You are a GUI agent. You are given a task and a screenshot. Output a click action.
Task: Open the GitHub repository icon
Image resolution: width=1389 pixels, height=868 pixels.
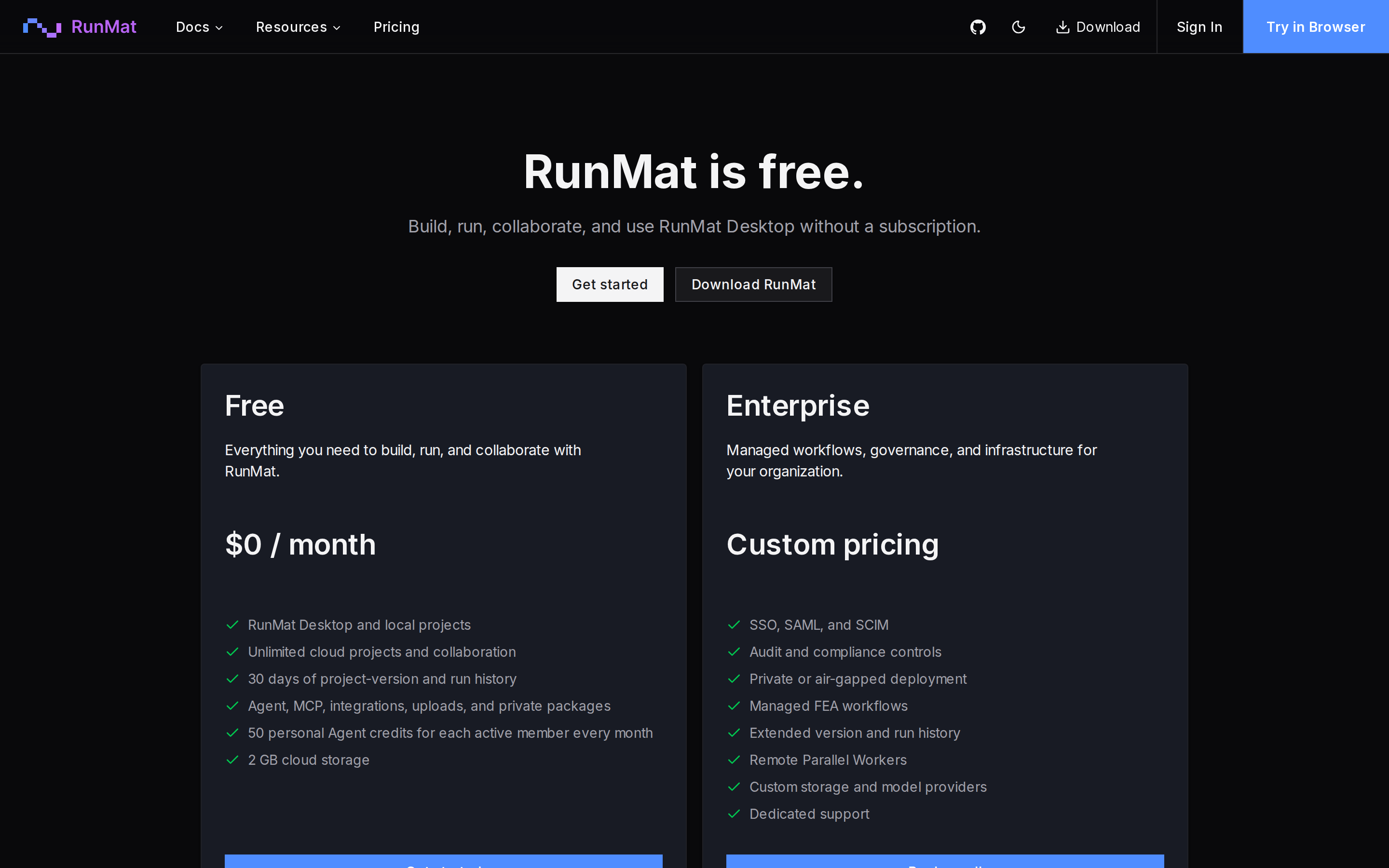[978, 27]
